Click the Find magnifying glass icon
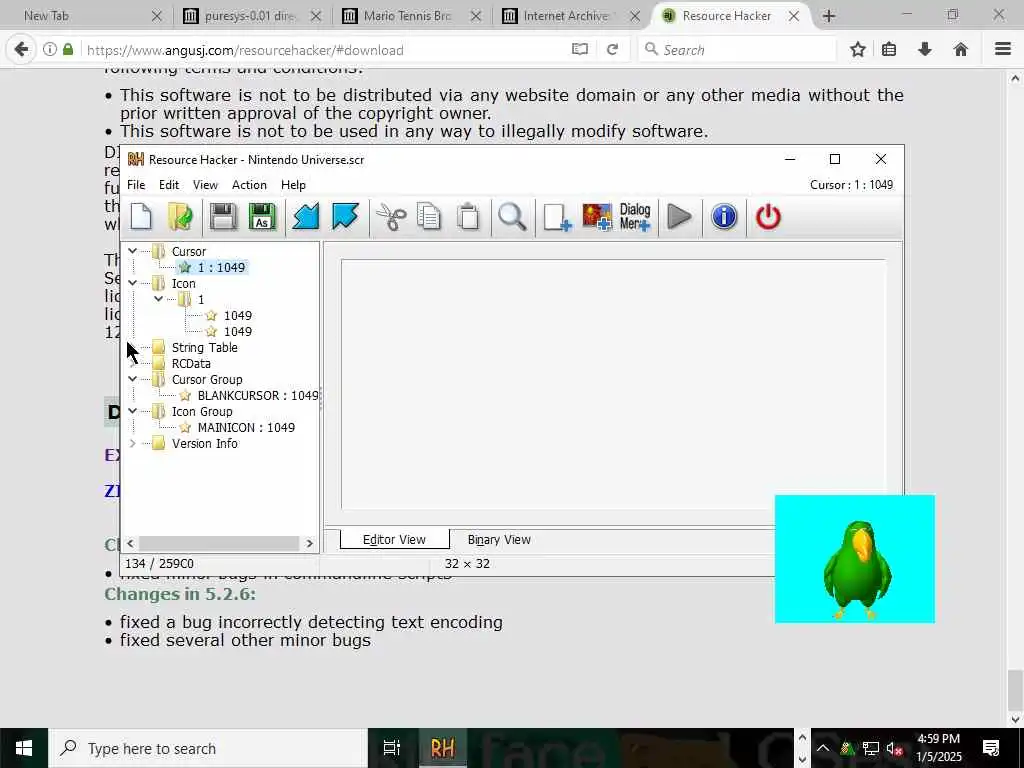 tap(512, 217)
